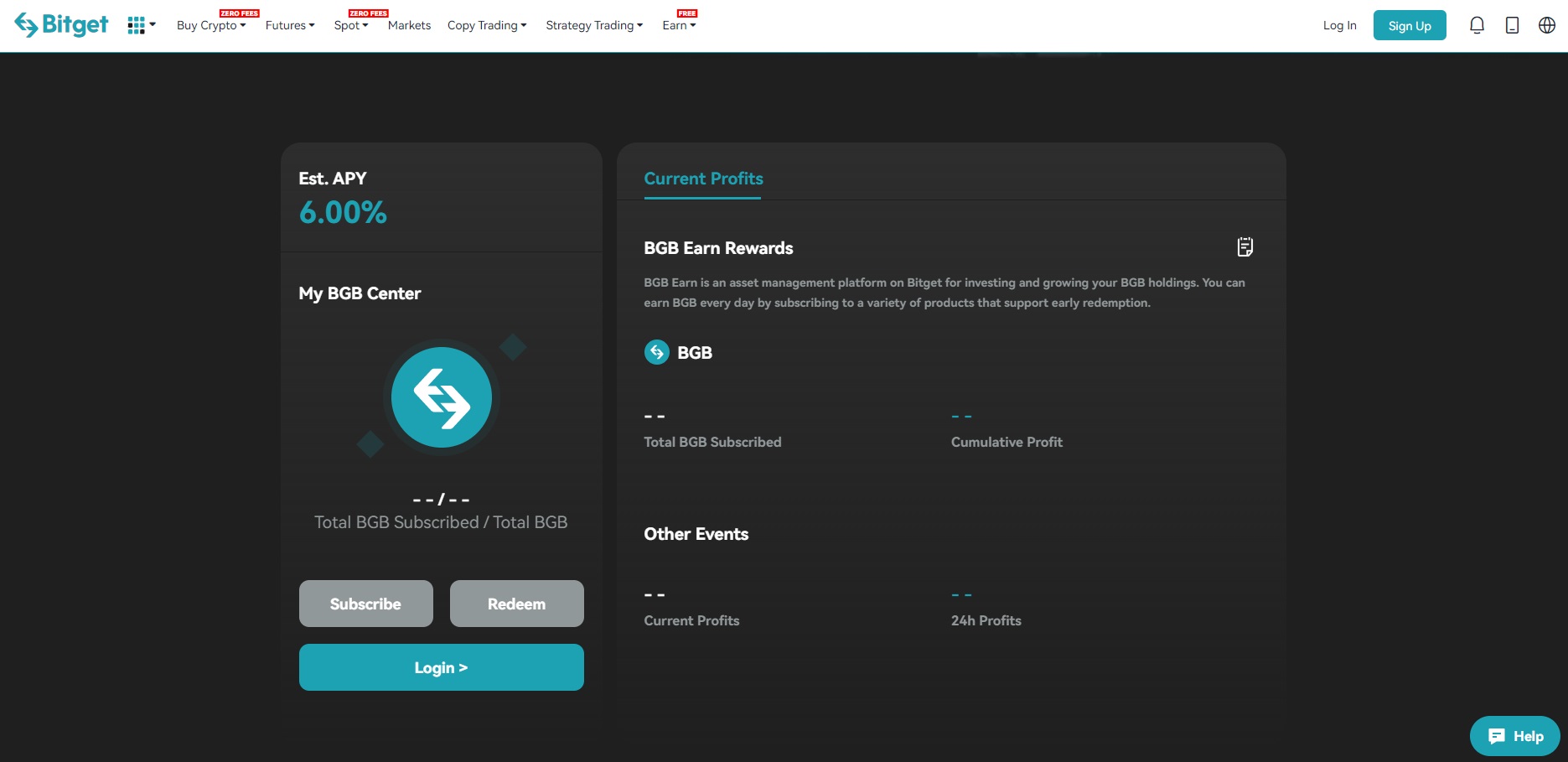Open language globe icon
This screenshot has height=762, width=1568.
[1547, 25]
